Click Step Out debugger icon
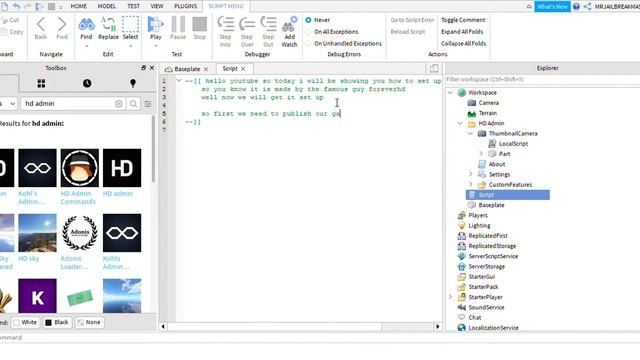This screenshot has width=640, height=360. coord(268,24)
